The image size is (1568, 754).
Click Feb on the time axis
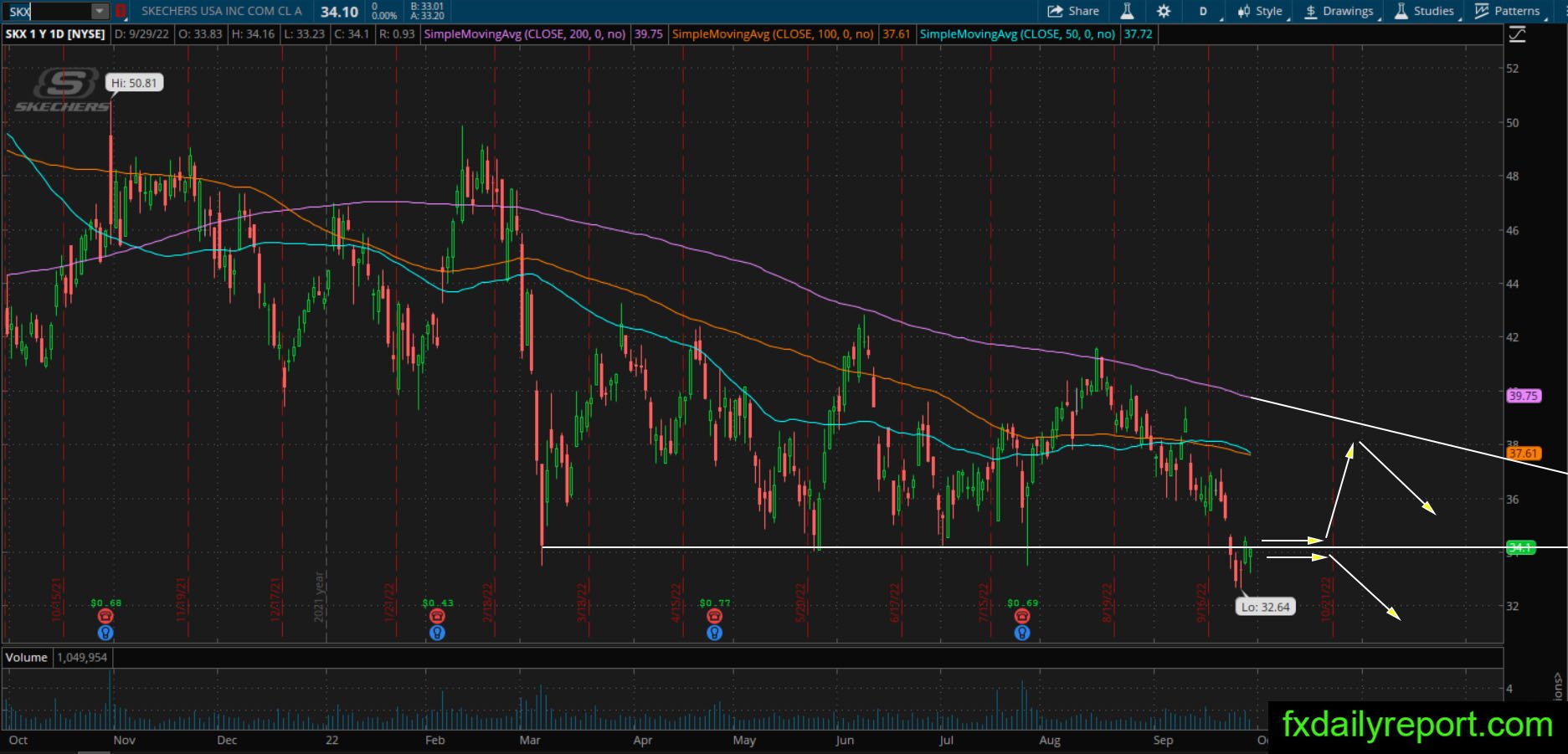coord(434,740)
